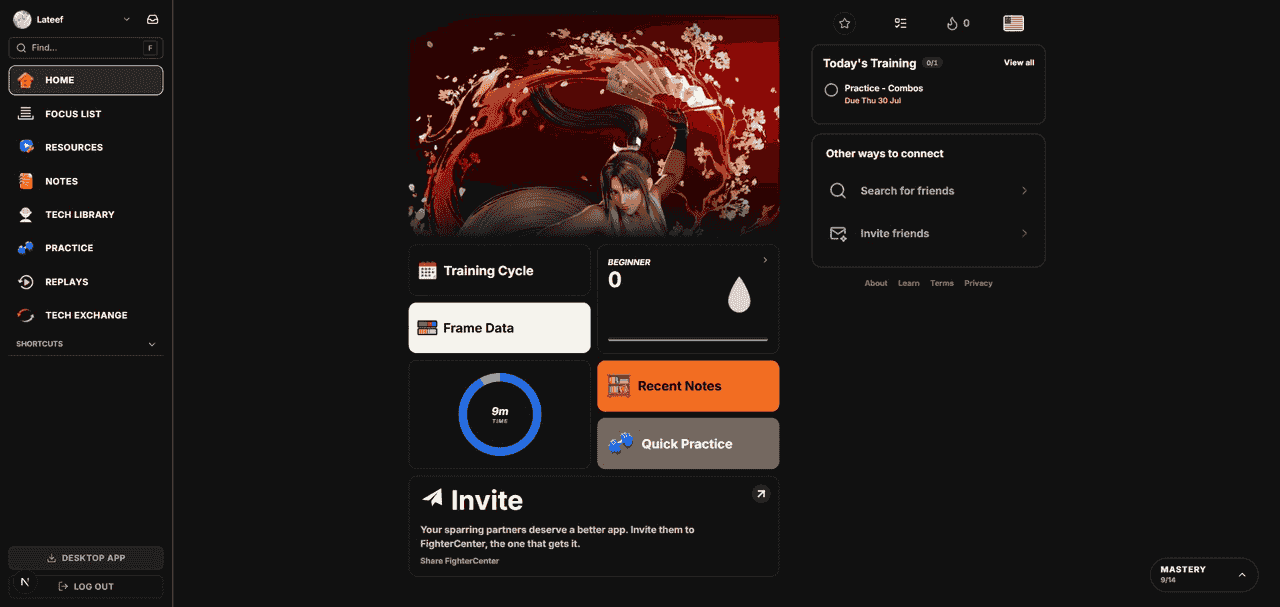Click the Beginner rank progress bar
1280x607 pixels.
(688, 340)
